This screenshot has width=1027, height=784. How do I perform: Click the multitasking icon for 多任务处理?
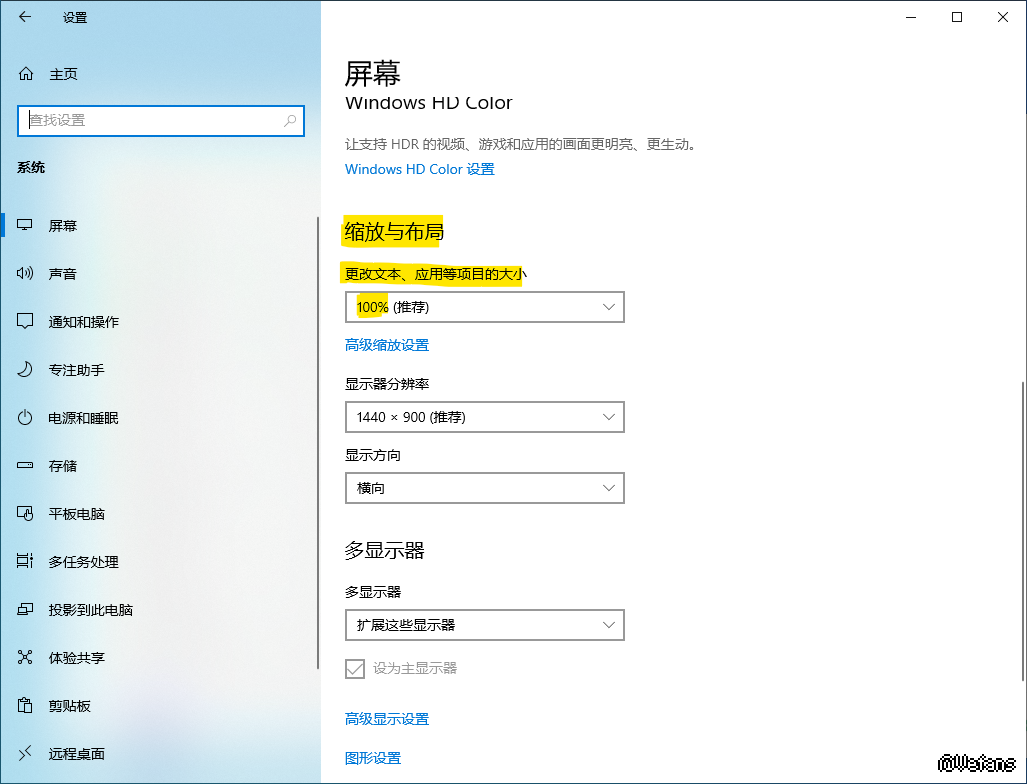tap(25, 561)
